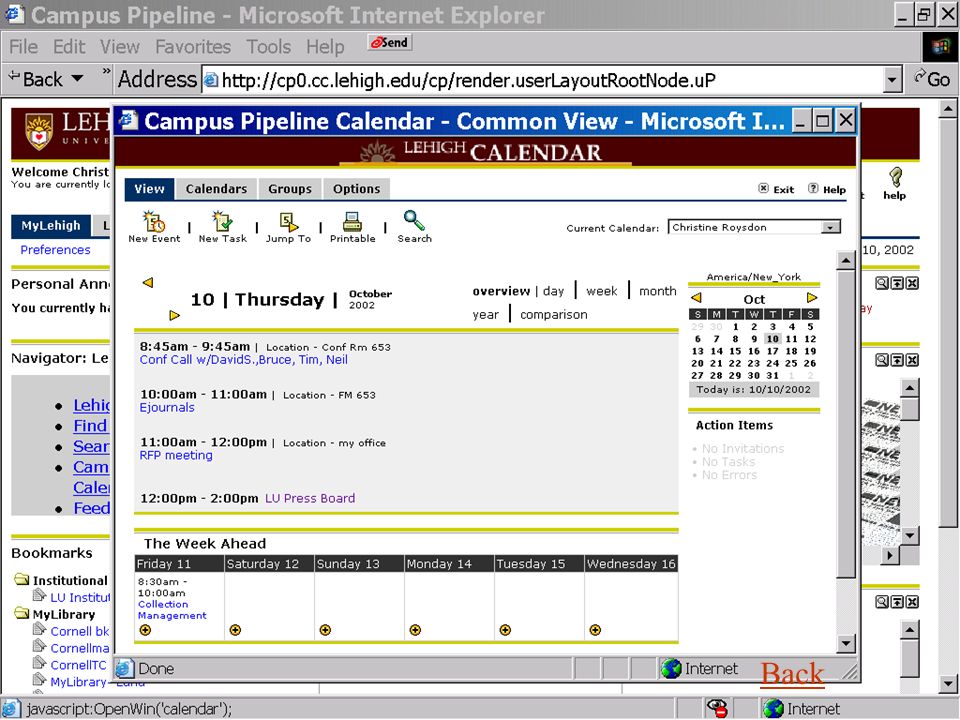
Task: Add event on Saturday 12
Action: pyautogui.click(x=235, y=630)
